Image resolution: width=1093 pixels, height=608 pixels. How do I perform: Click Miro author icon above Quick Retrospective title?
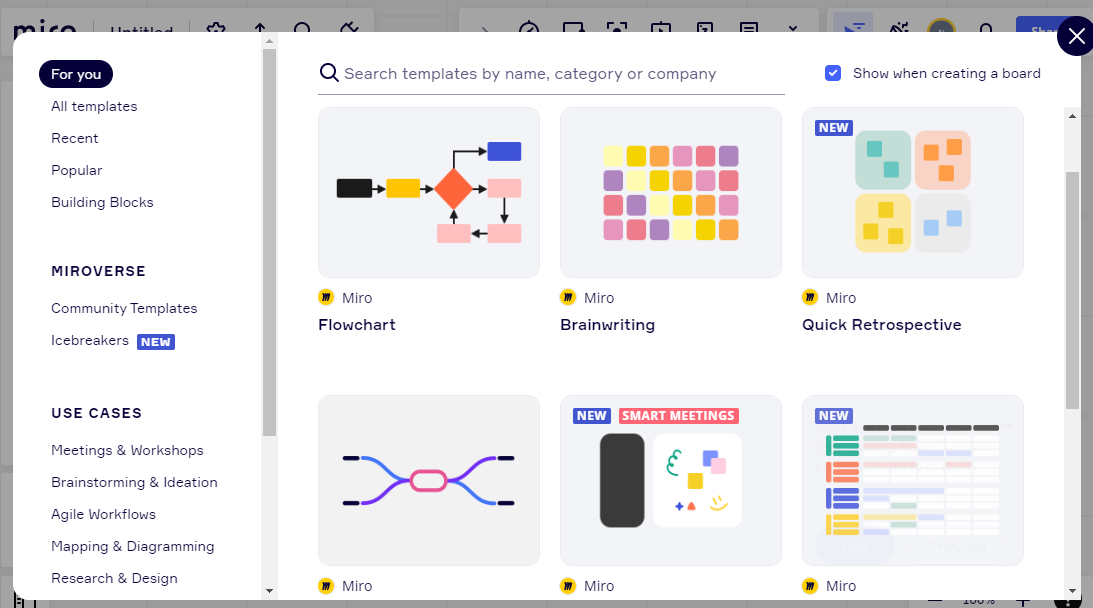[810, 297]
